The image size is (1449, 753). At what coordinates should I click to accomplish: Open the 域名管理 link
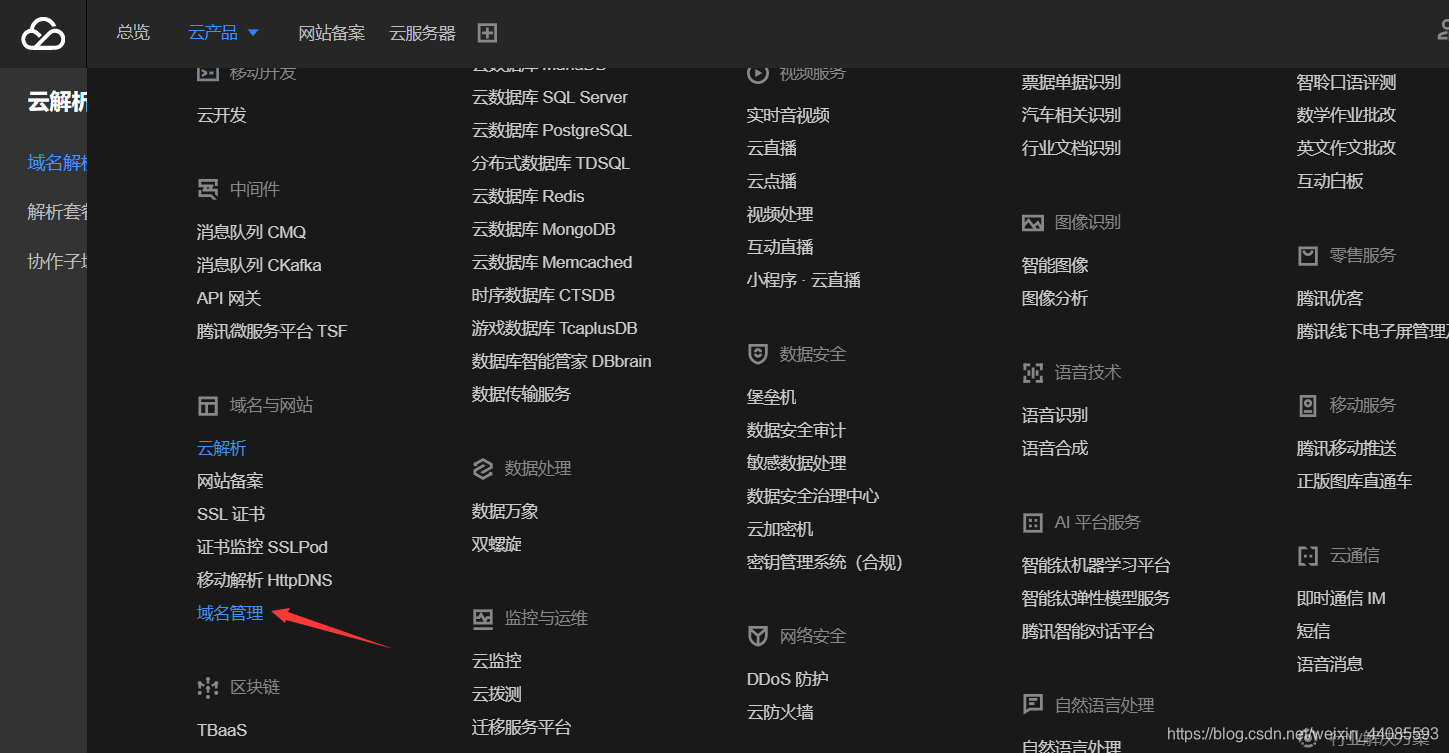tap(229, 612)
